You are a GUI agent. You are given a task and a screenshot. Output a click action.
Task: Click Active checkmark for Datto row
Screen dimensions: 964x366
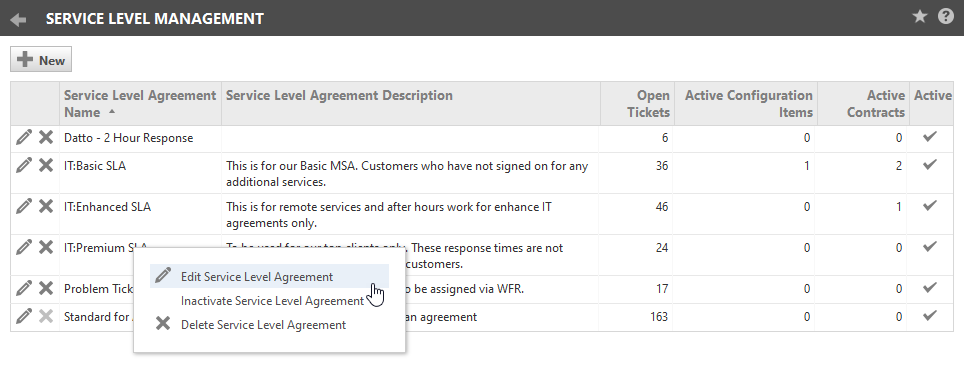930,137
